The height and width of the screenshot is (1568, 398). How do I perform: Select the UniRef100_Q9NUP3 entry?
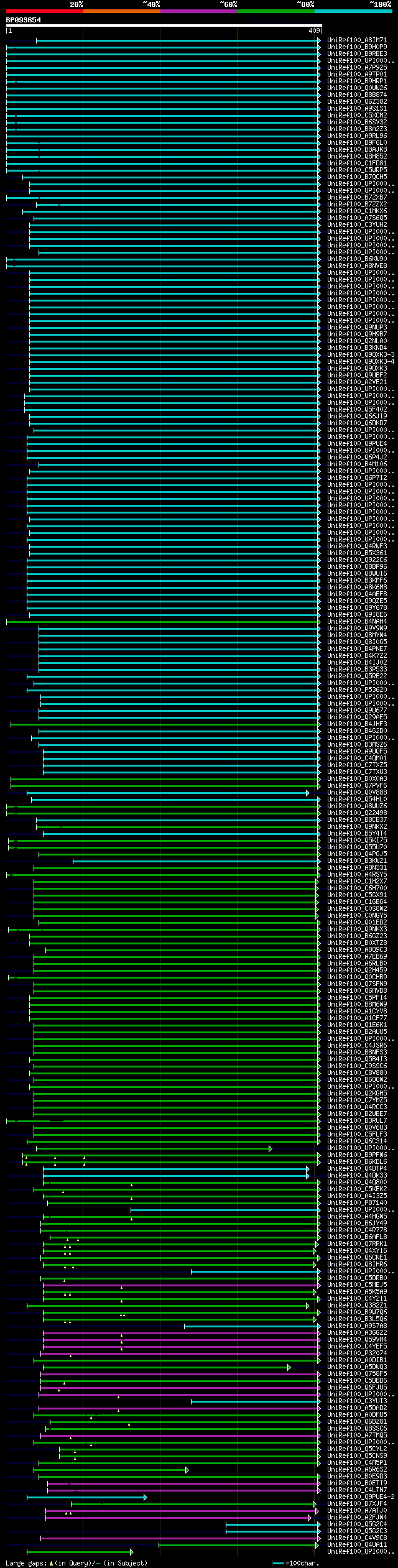357,327
